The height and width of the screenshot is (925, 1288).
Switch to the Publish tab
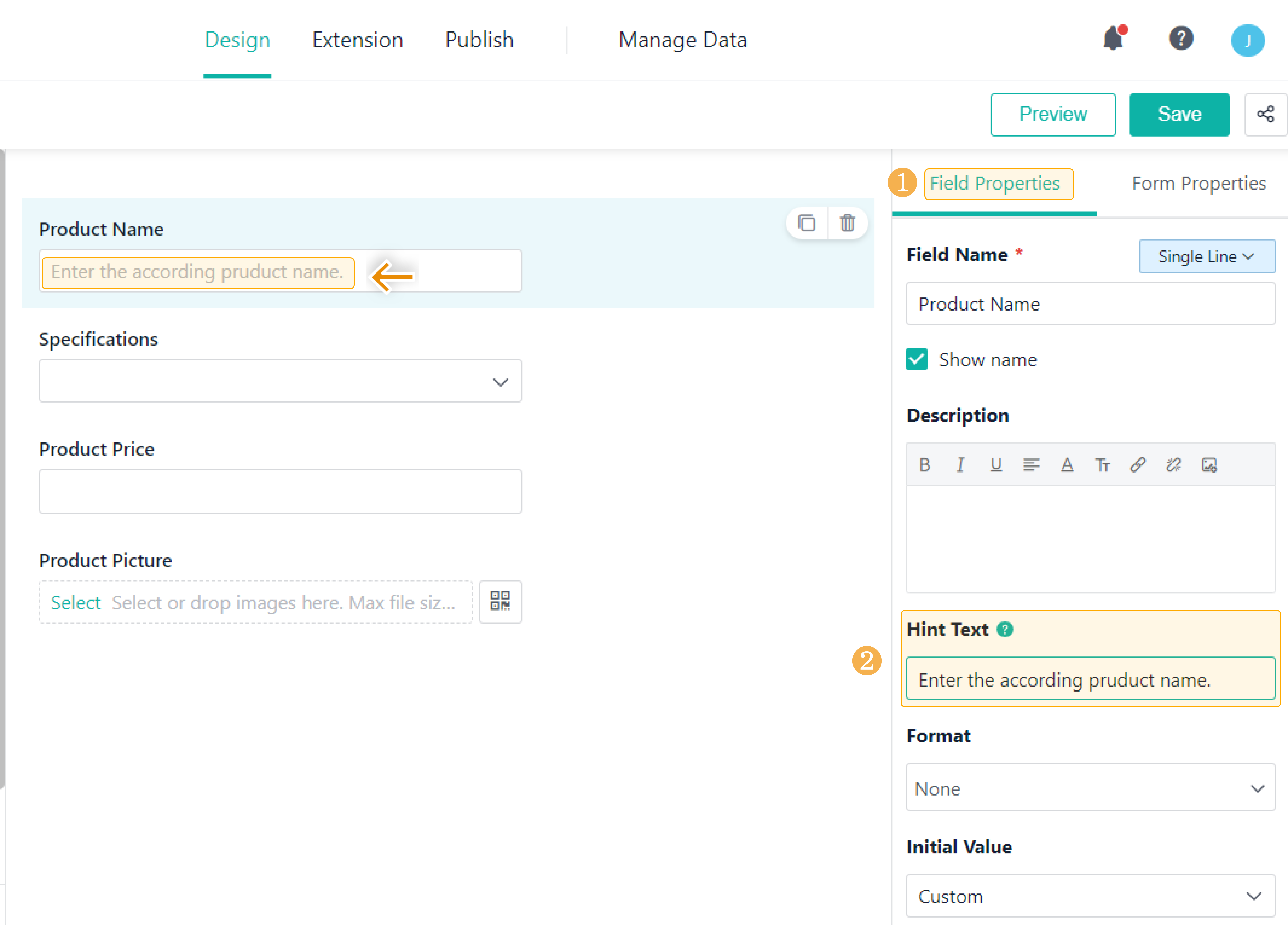coord(479,40)
